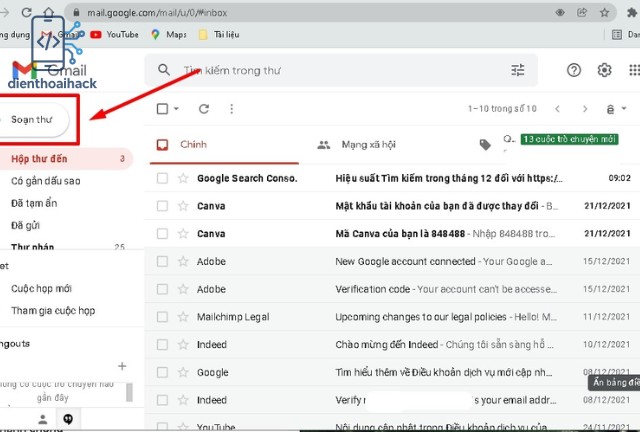This screenshot has height=432, width=640.
Task: Go to the newer messages page arrow
Action: [557, 109]
